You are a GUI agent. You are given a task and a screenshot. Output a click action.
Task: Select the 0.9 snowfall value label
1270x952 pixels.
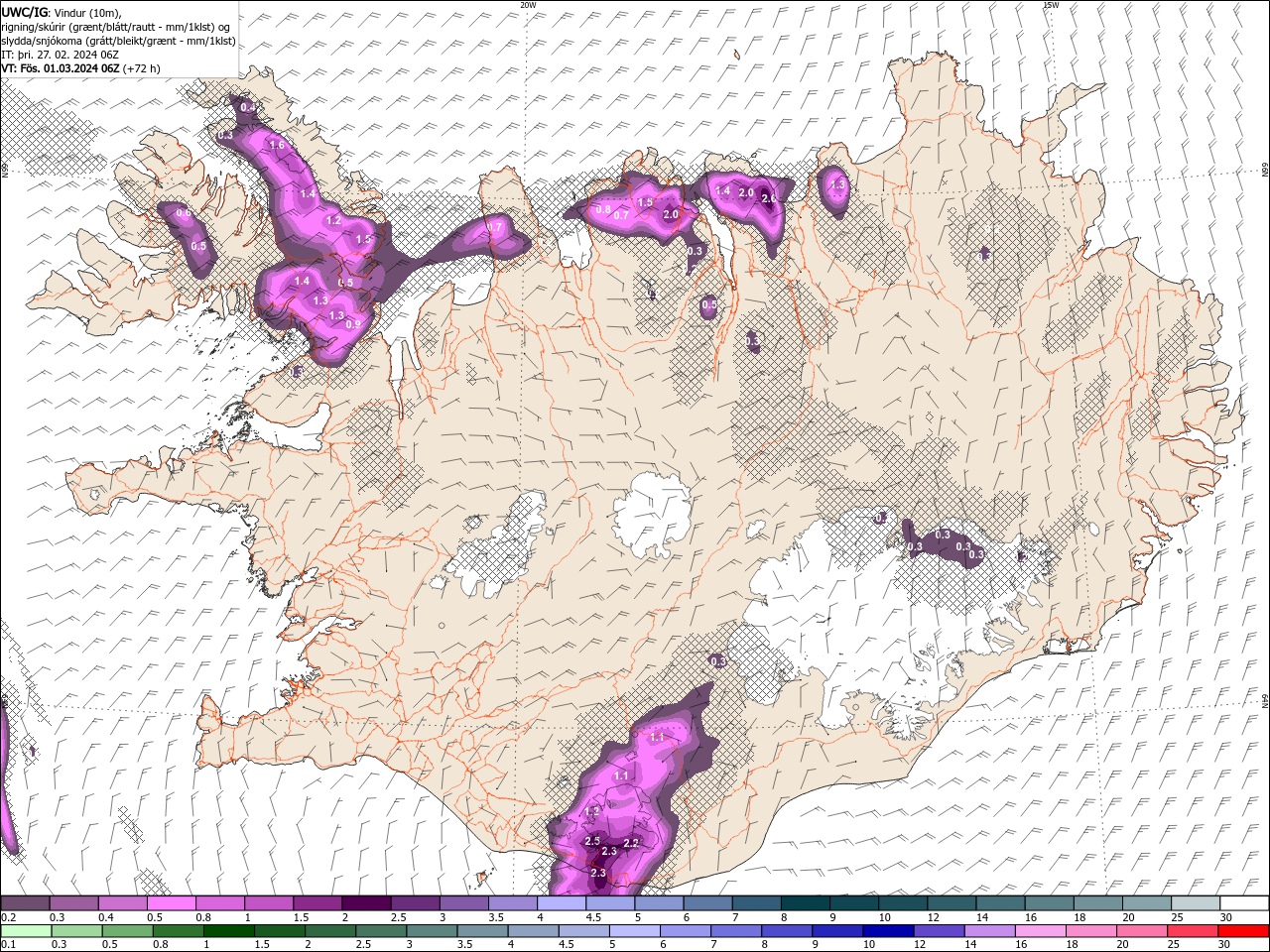pos(353,324)
